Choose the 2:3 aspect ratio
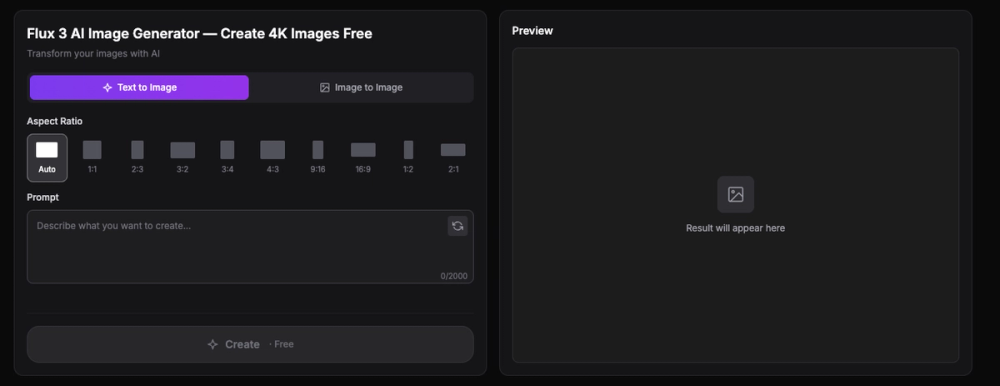 137,158
